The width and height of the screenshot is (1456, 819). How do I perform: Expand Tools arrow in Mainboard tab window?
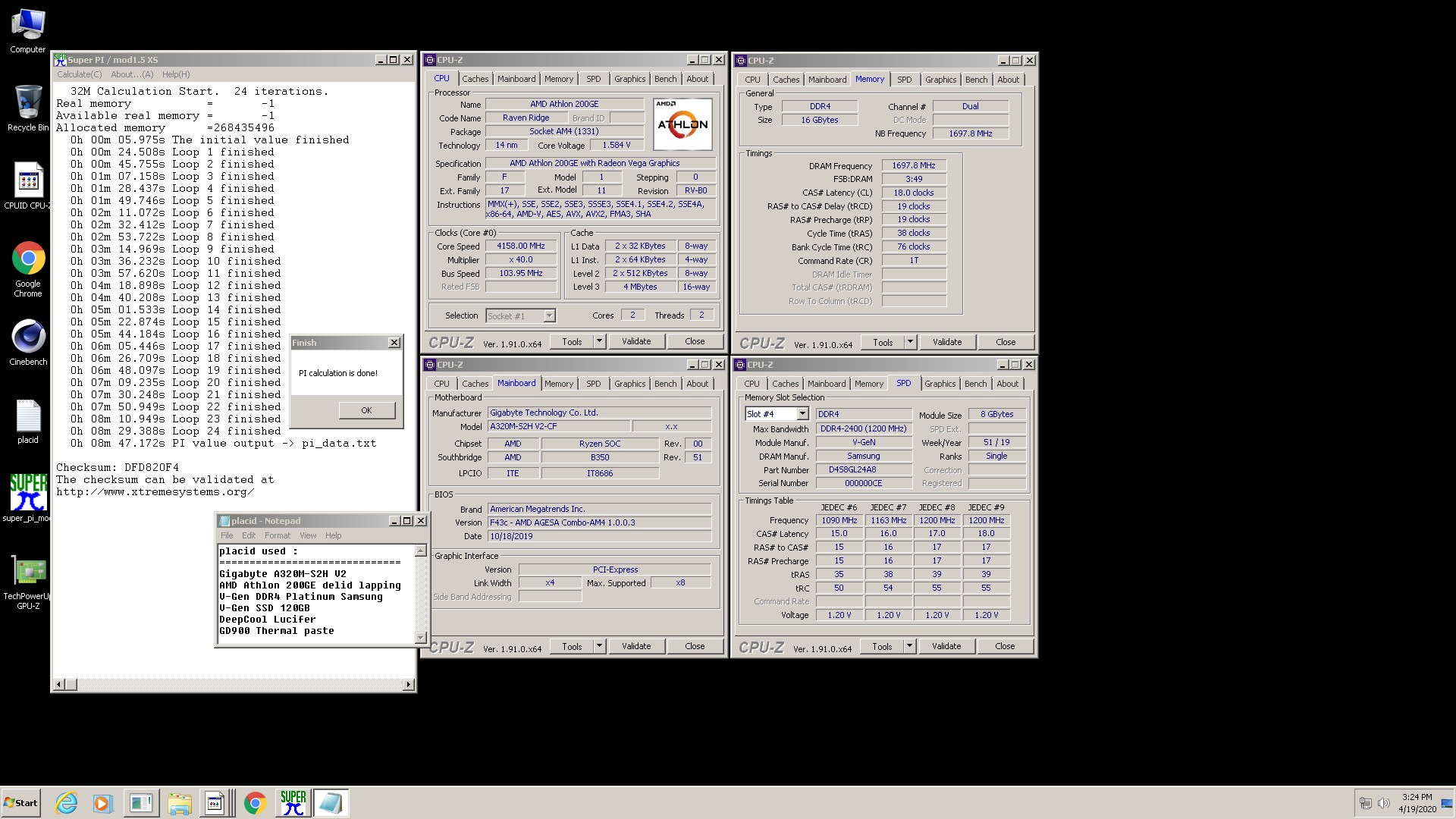pyautogui.click(x=599, y=647)
